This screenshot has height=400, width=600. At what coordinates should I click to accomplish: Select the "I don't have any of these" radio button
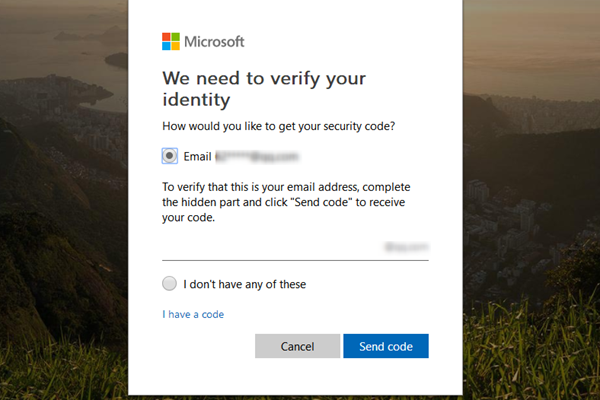[169, 284]
